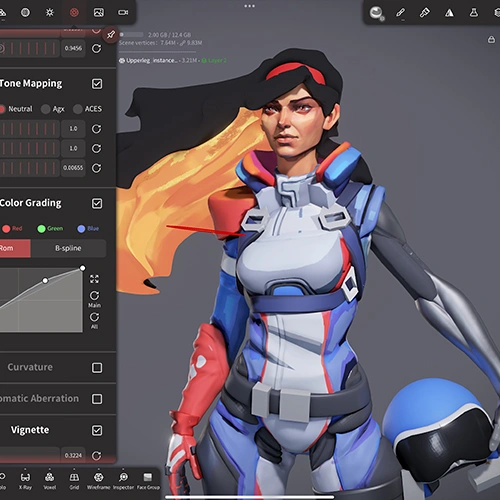Click the Vignette section title

30,430
